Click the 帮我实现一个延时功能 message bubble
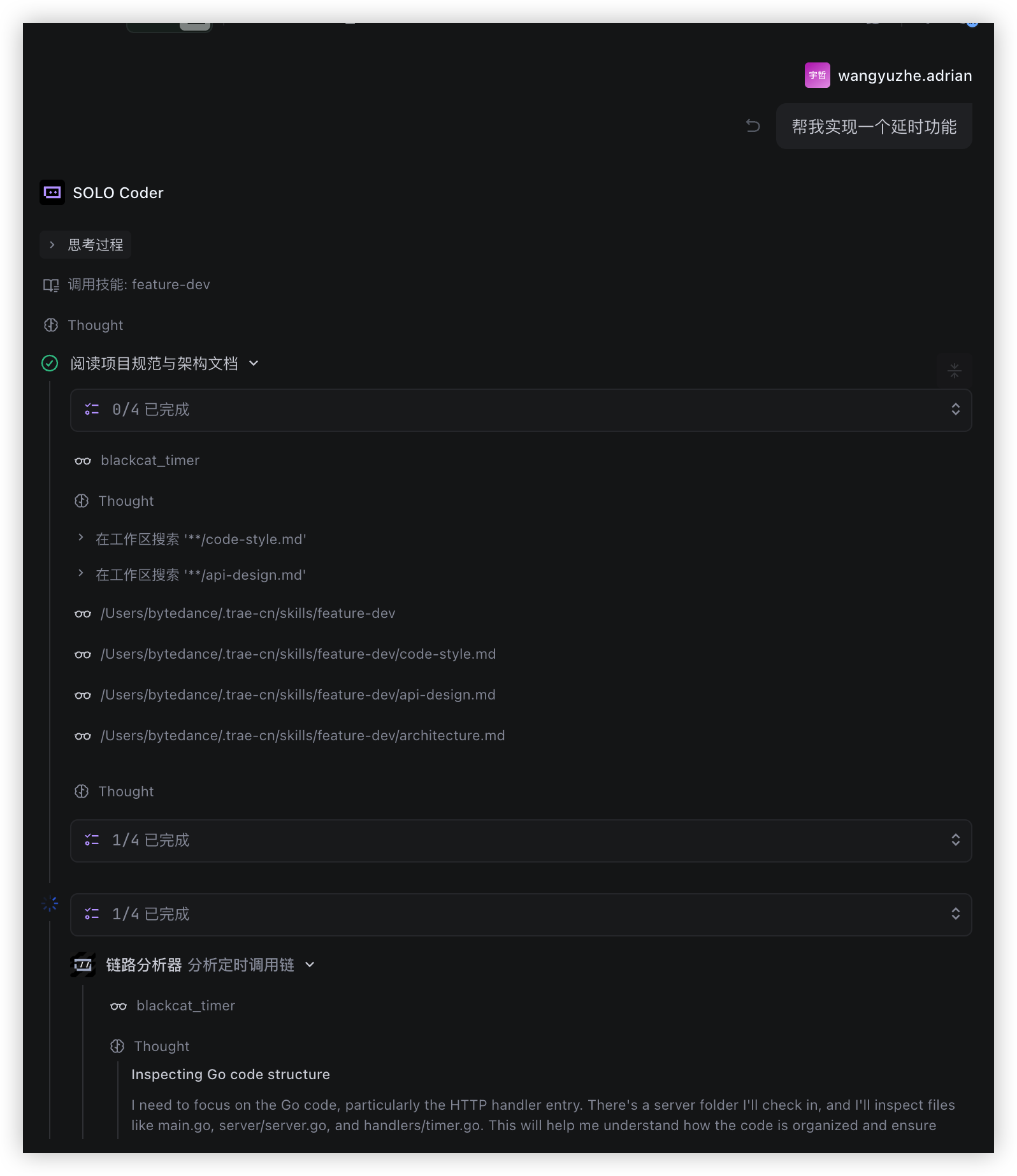Screen dimensions: 1017x1176 click(x=874, y=127)
